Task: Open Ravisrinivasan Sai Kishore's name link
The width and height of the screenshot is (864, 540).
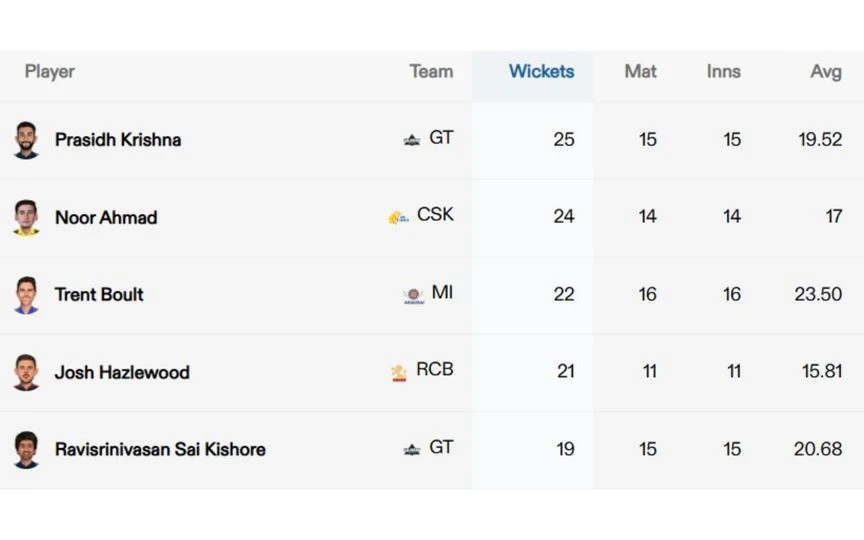Action: (x=160, y=450)
